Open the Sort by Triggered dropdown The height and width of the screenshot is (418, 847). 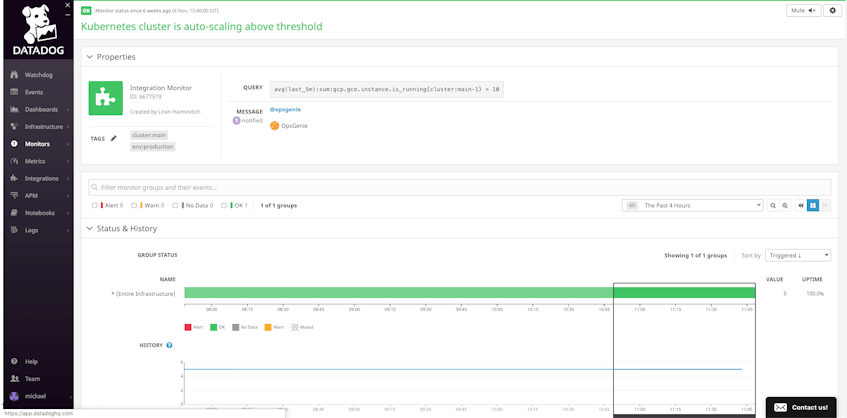(x=798, y=255)
